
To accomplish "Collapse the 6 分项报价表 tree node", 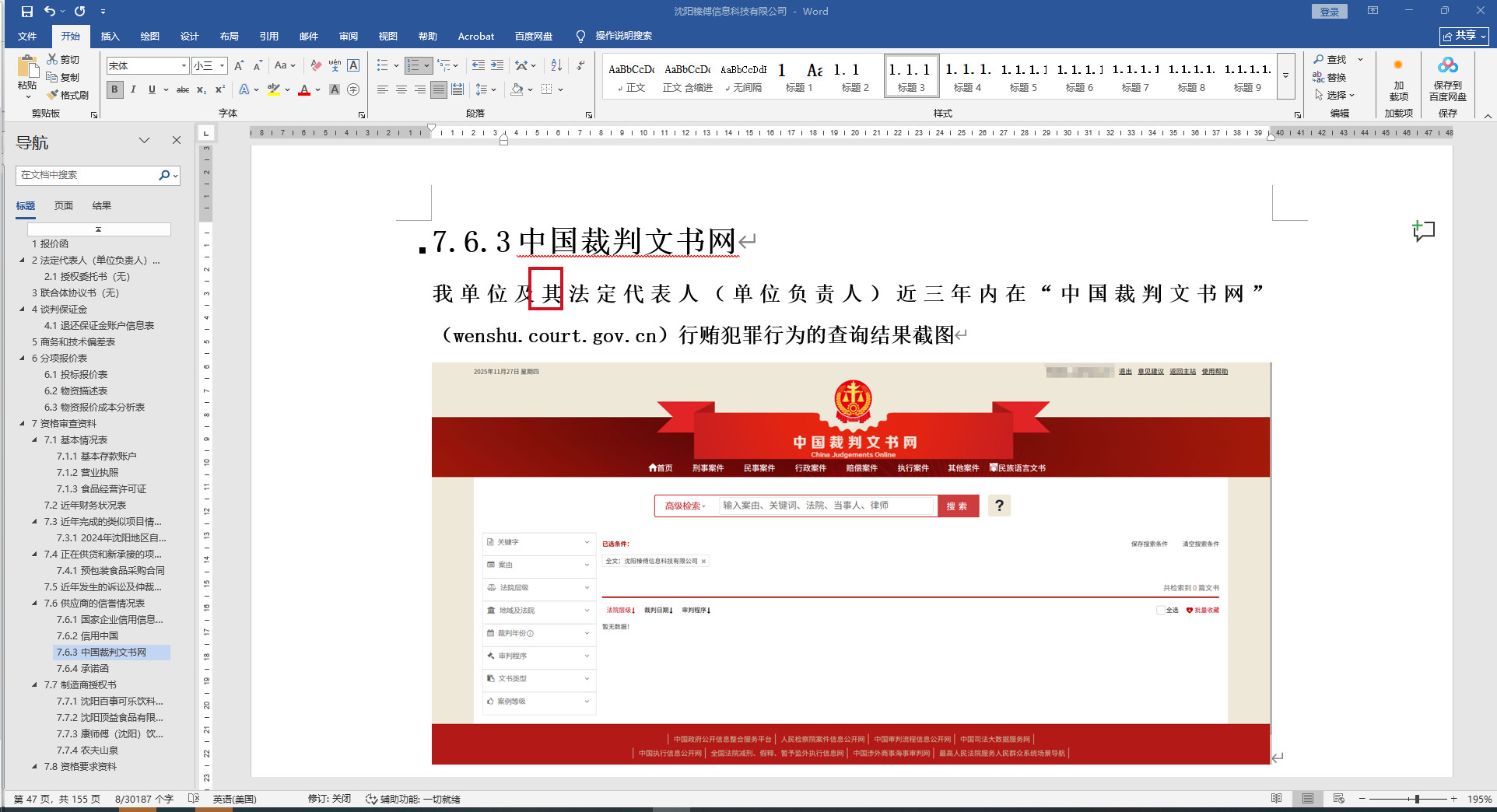I will (x=22, y=359).
